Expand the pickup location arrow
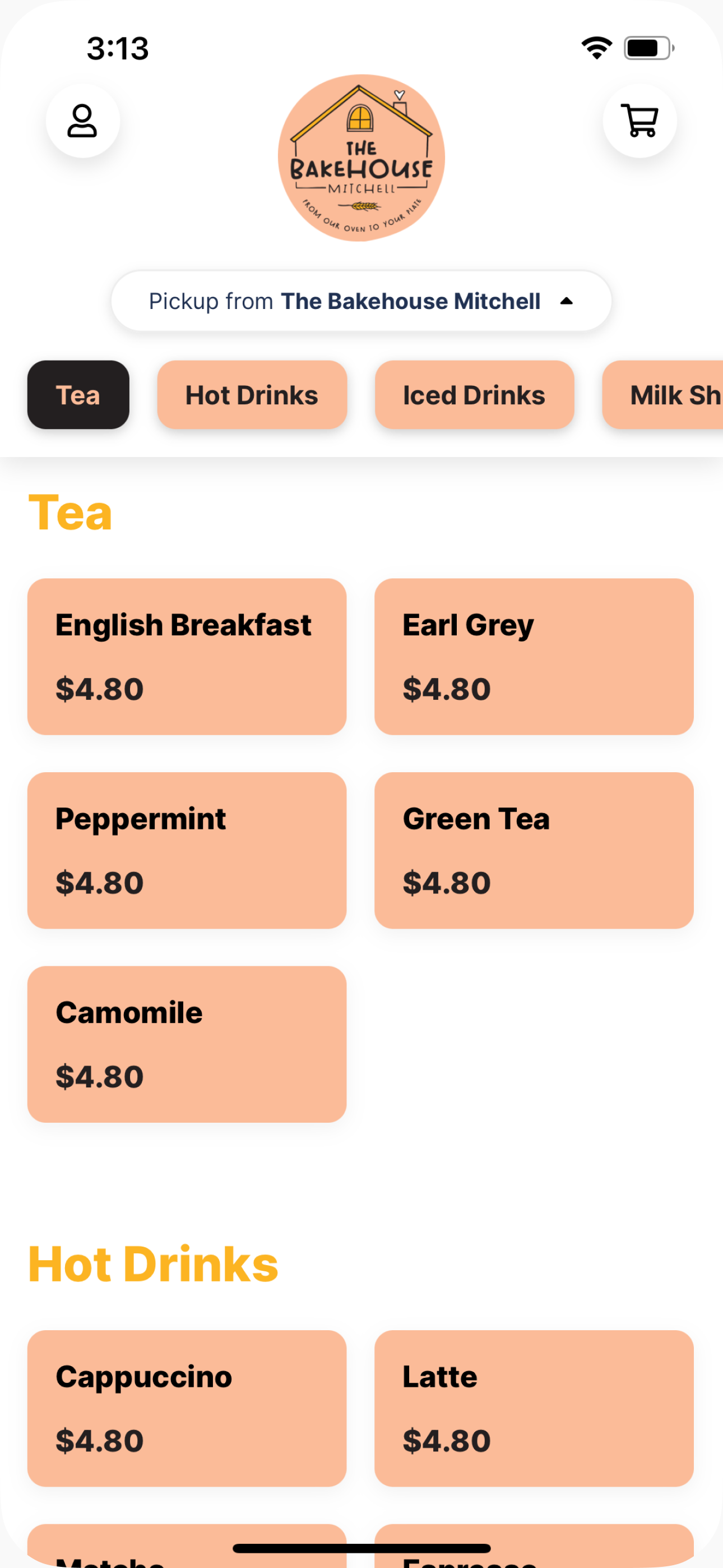723x1568 pixels. [x=567, y=301]
